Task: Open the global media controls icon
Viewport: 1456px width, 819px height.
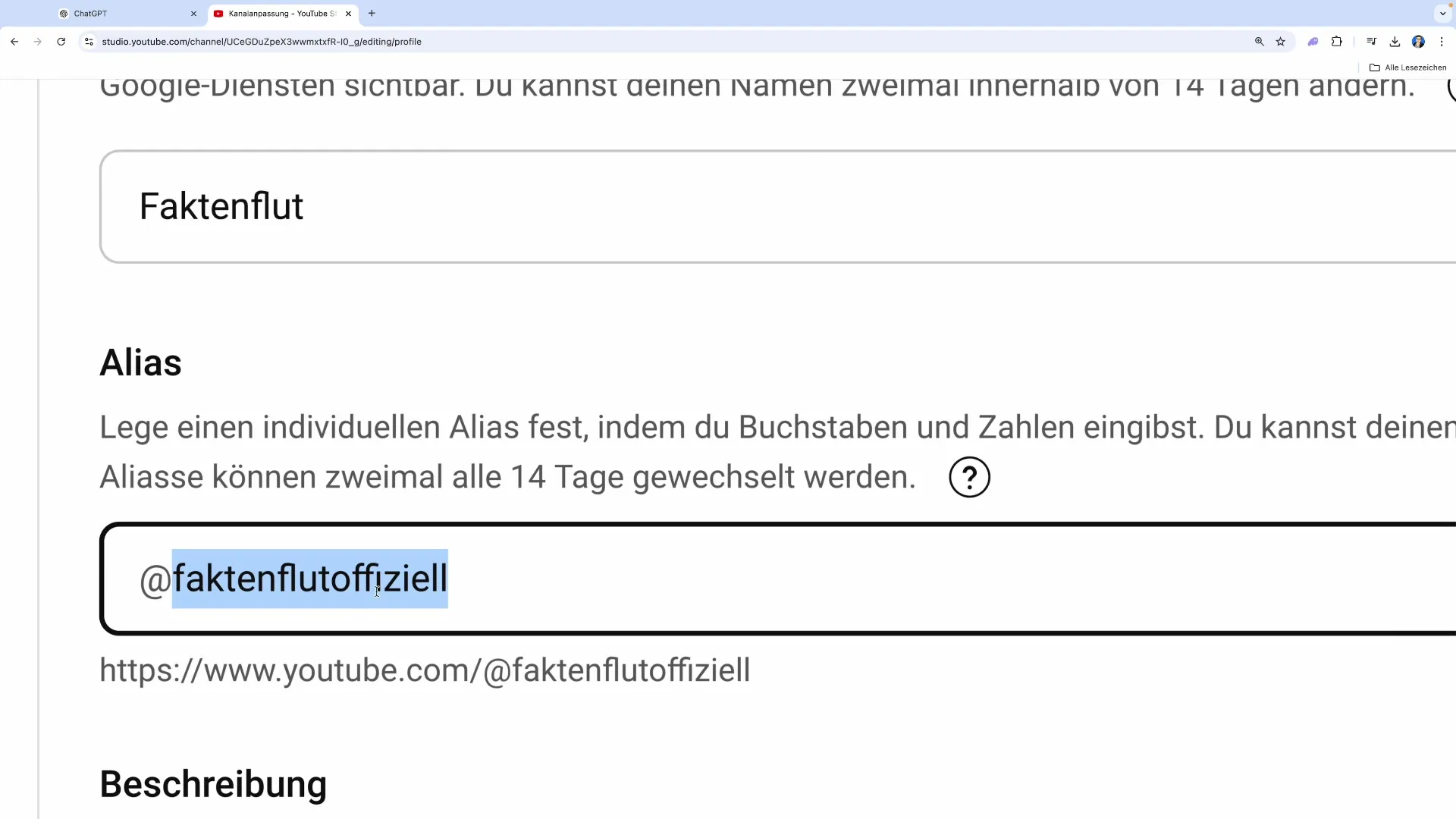Action: 1371,42
